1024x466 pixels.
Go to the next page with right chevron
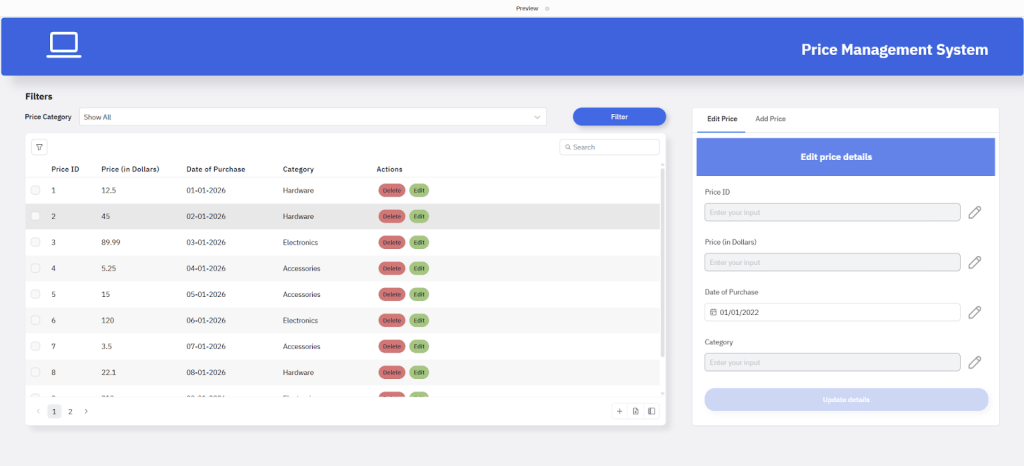click(x=86, y=411)
